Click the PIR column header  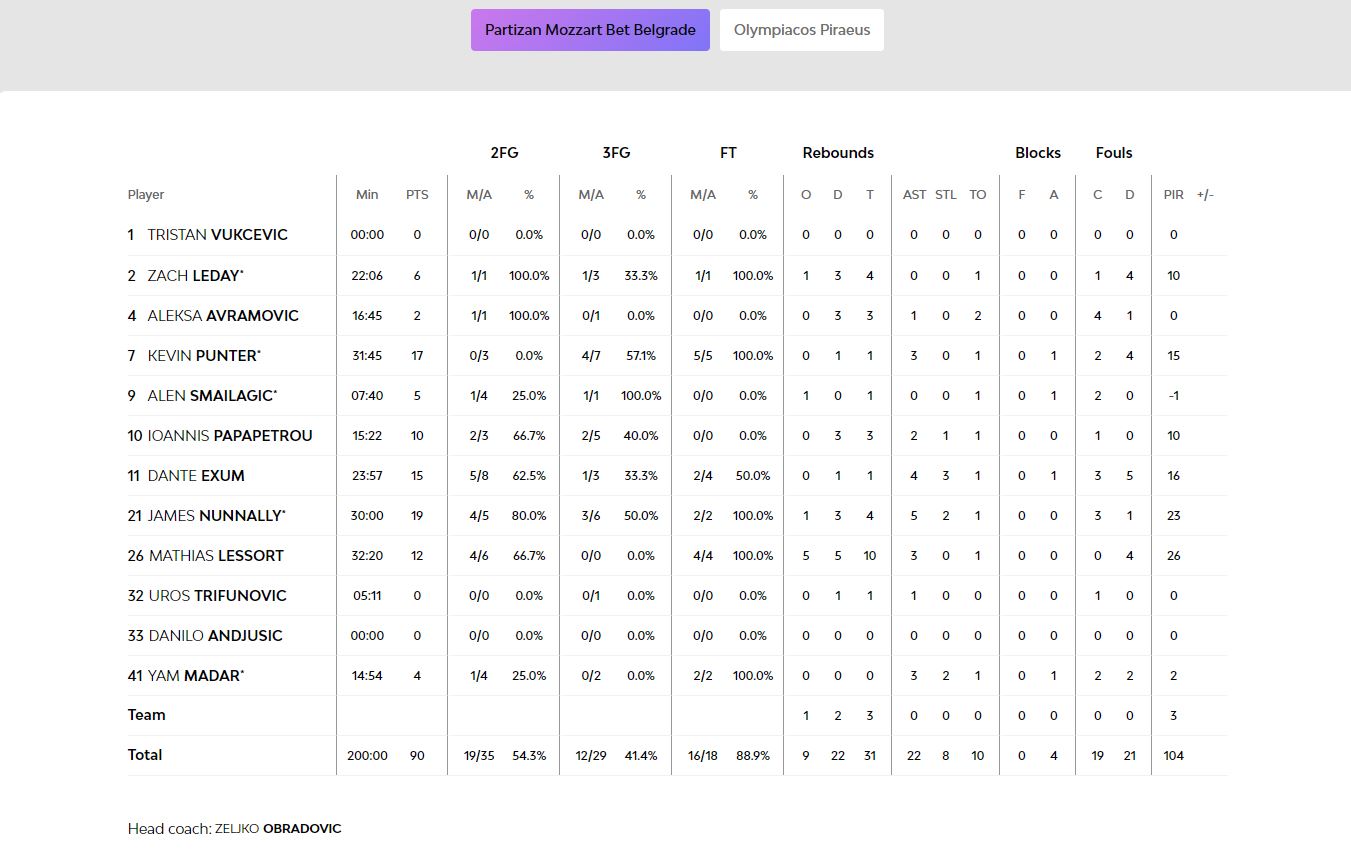click(x=1173, y=195)
